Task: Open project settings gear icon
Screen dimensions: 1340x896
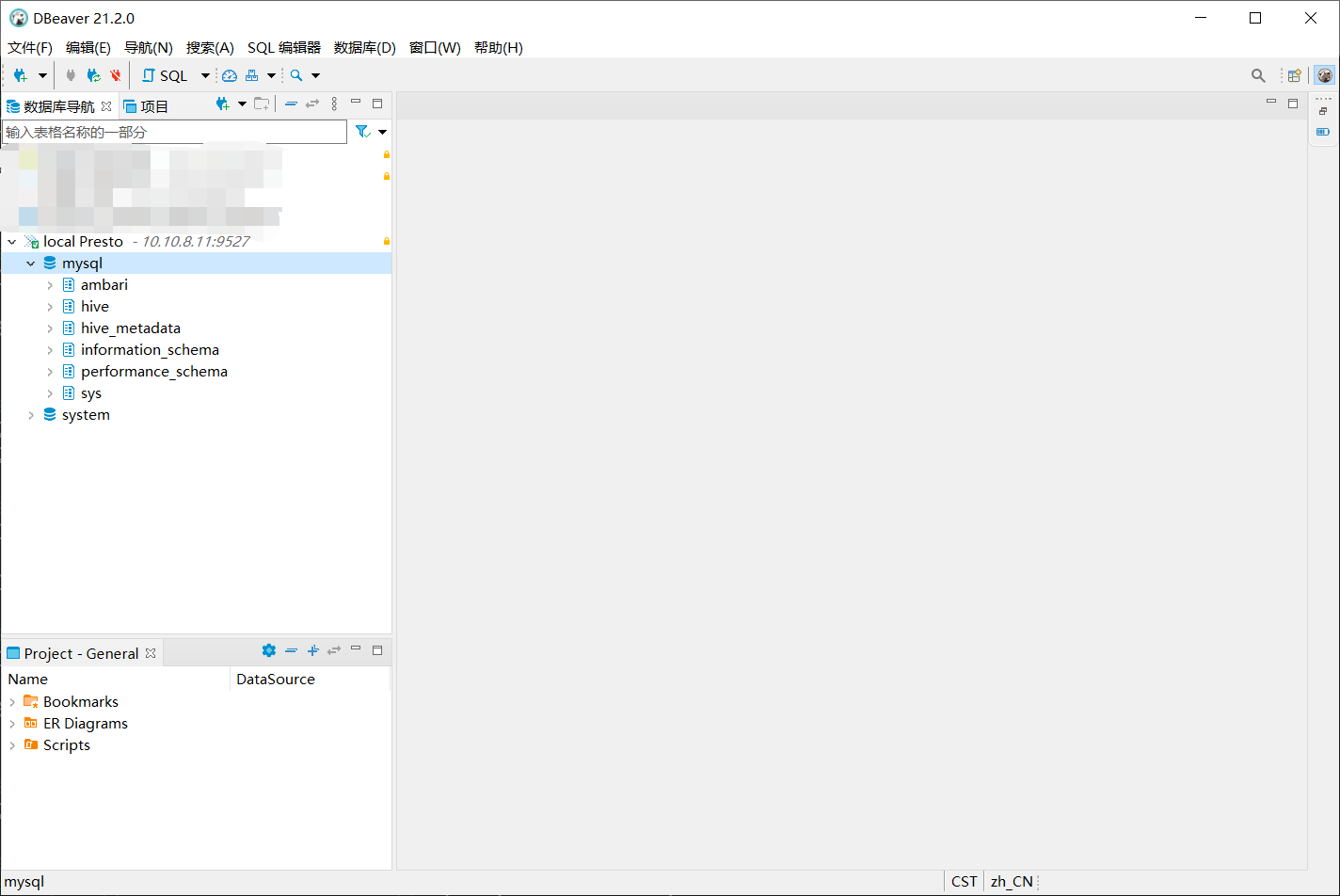Action: click(x=269, y=650)
